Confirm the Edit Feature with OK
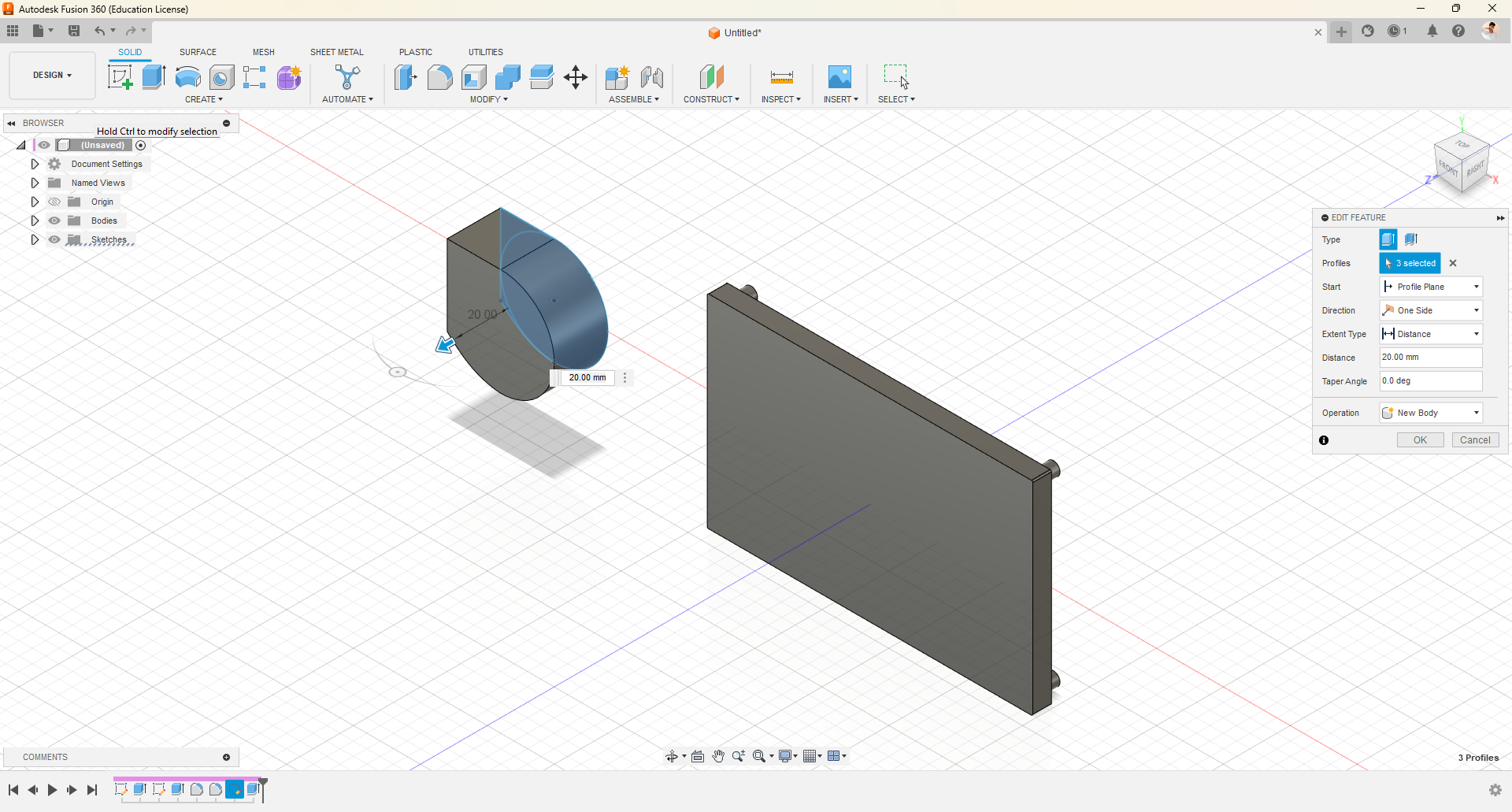Screen dimensions: 1512x812 coord(1420,440)
